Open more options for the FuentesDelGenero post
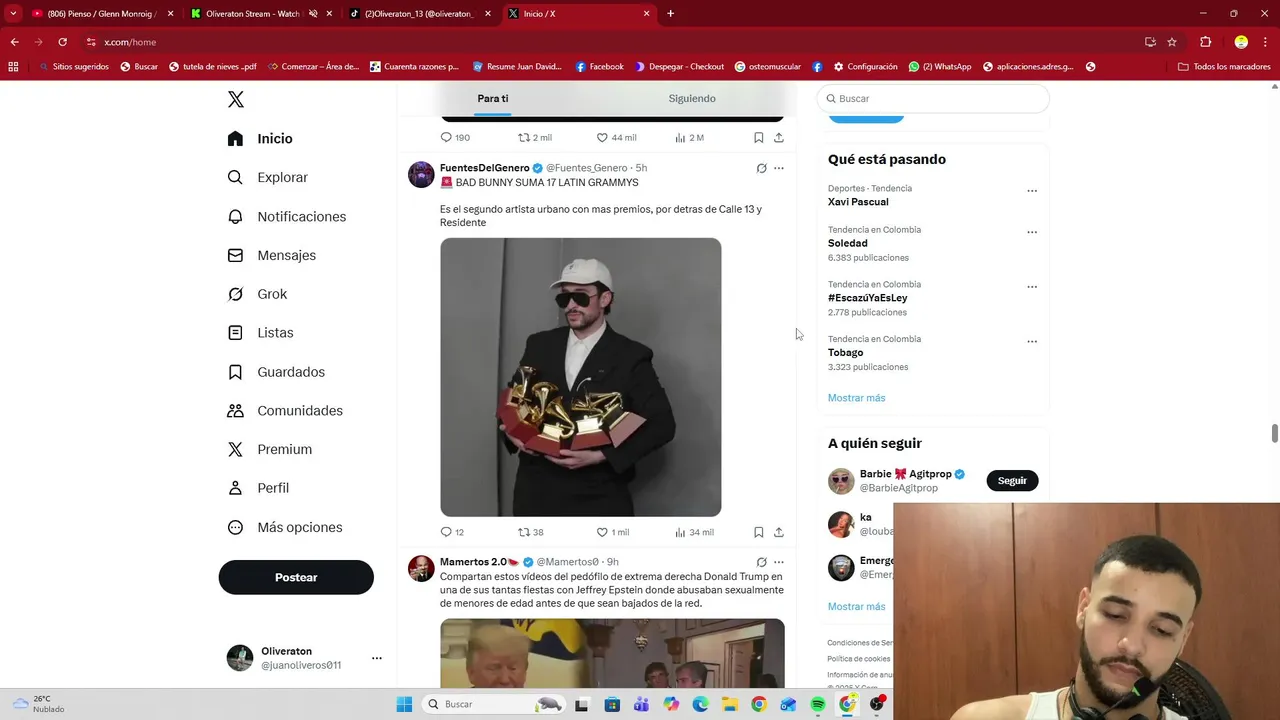Screen dimensions: 1280x720 tap(779, 168)
